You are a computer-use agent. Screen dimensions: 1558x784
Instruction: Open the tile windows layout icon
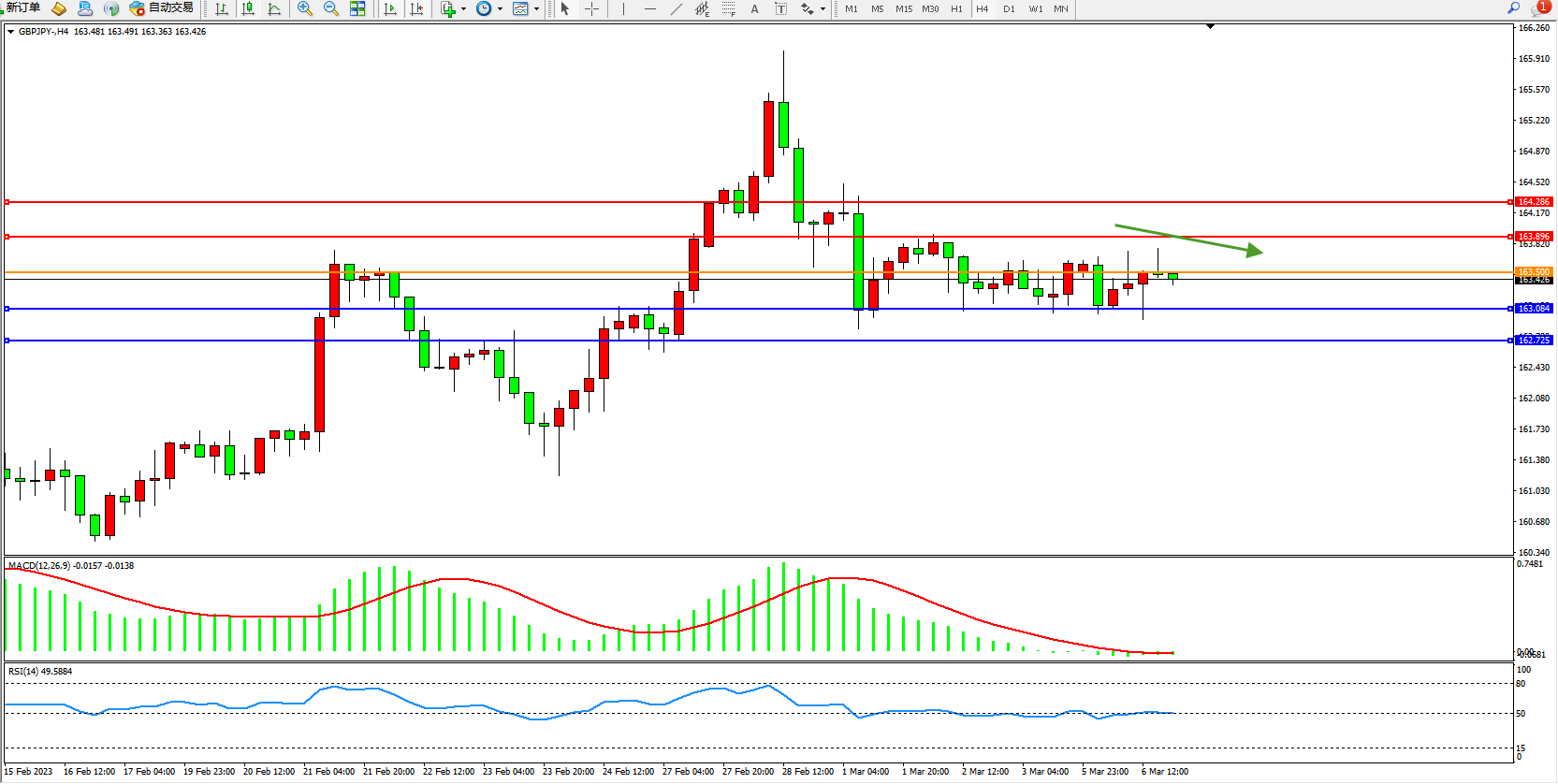click(x=357, y=8)
